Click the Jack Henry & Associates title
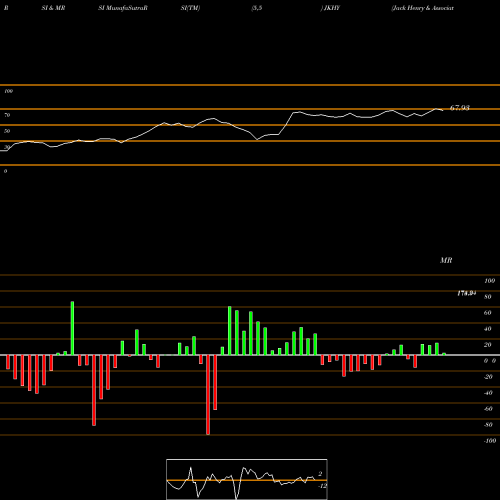The width and height of the screenshot is (500, 500). pos(423,8)
